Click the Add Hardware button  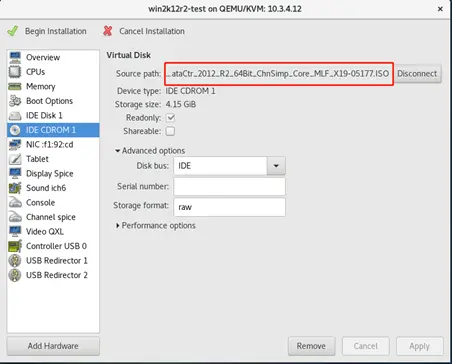click(x=53, y=346)
